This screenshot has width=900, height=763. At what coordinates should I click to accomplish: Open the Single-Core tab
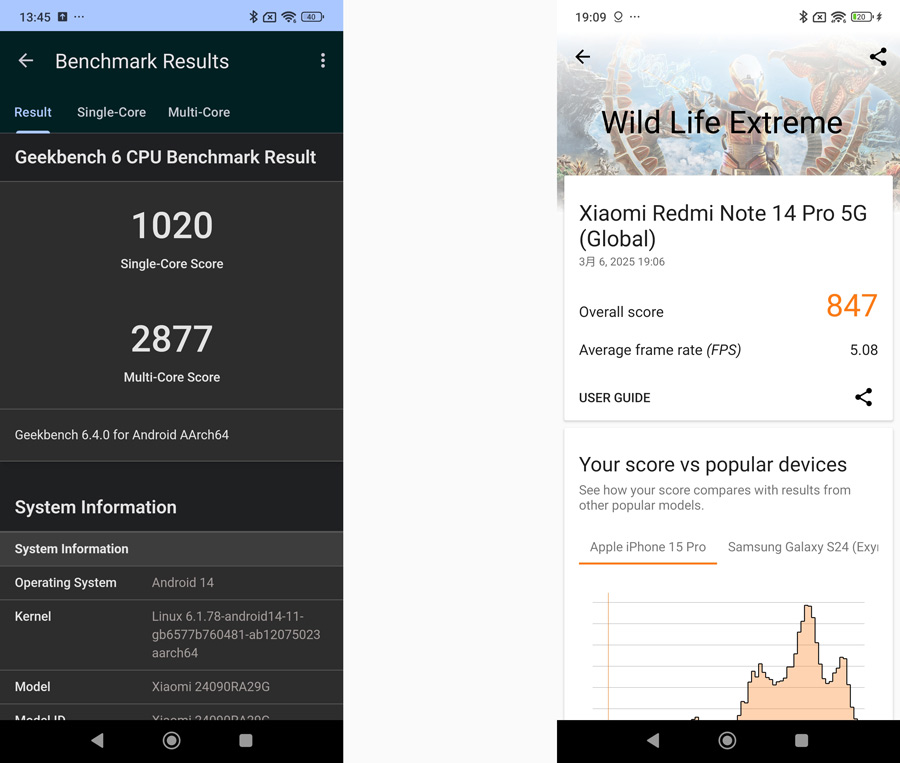tap(111, 112)
